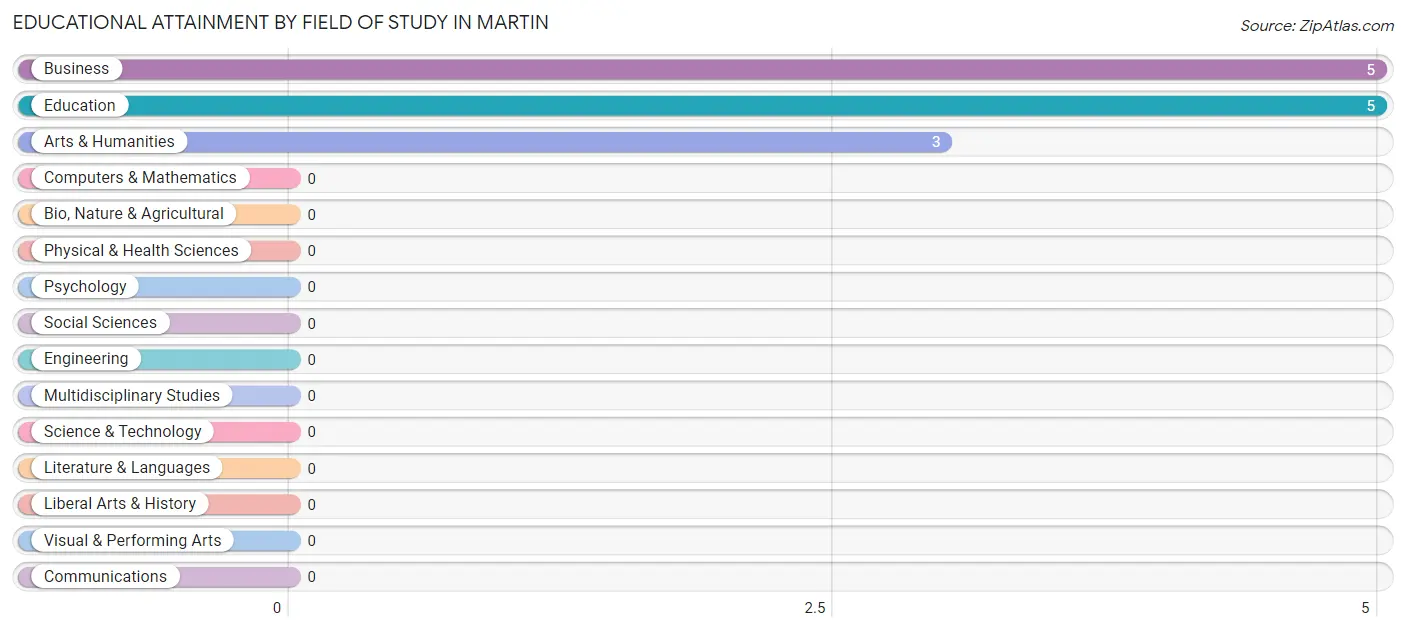Viewport: 1406px width, 631px height.
Task: Click value 0 beside Psychology bar
Action: pyautogui.click(x=312, y=287)
